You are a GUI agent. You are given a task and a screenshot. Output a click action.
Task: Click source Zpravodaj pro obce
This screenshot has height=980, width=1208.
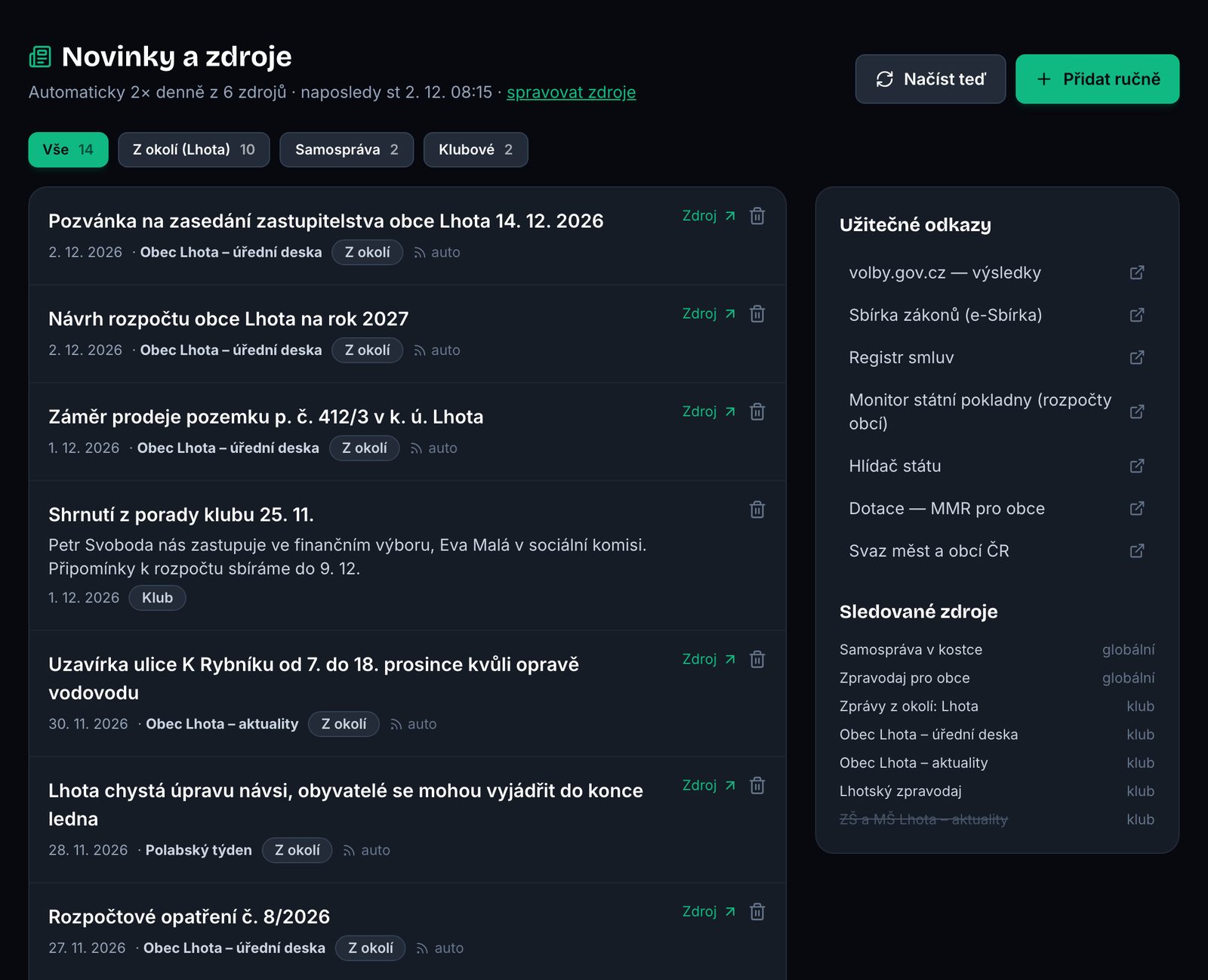tap(904, 678)
